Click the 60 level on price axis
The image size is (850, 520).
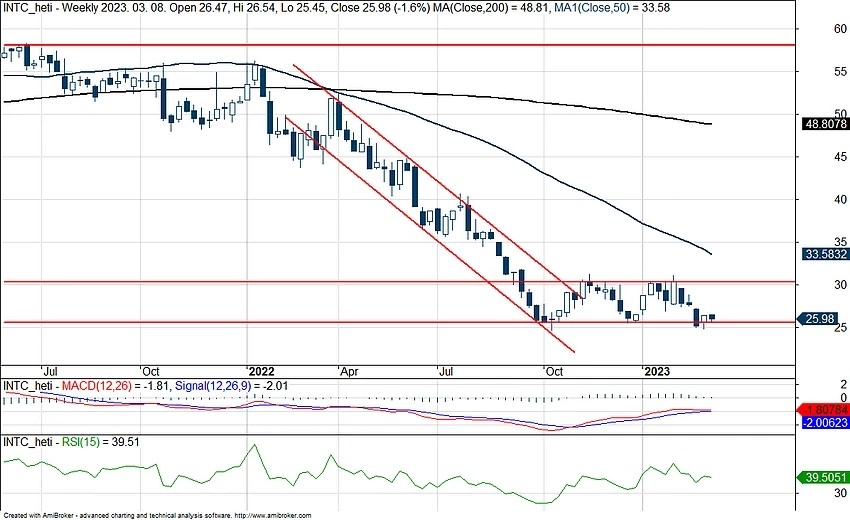pyautogui.click(x=812, y=29)
